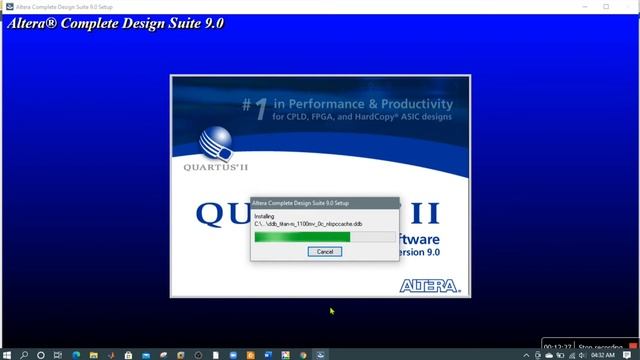Select the Altera setup taskbar icon
Viewport: 640px width, 360px height.
tap(320, 355)
